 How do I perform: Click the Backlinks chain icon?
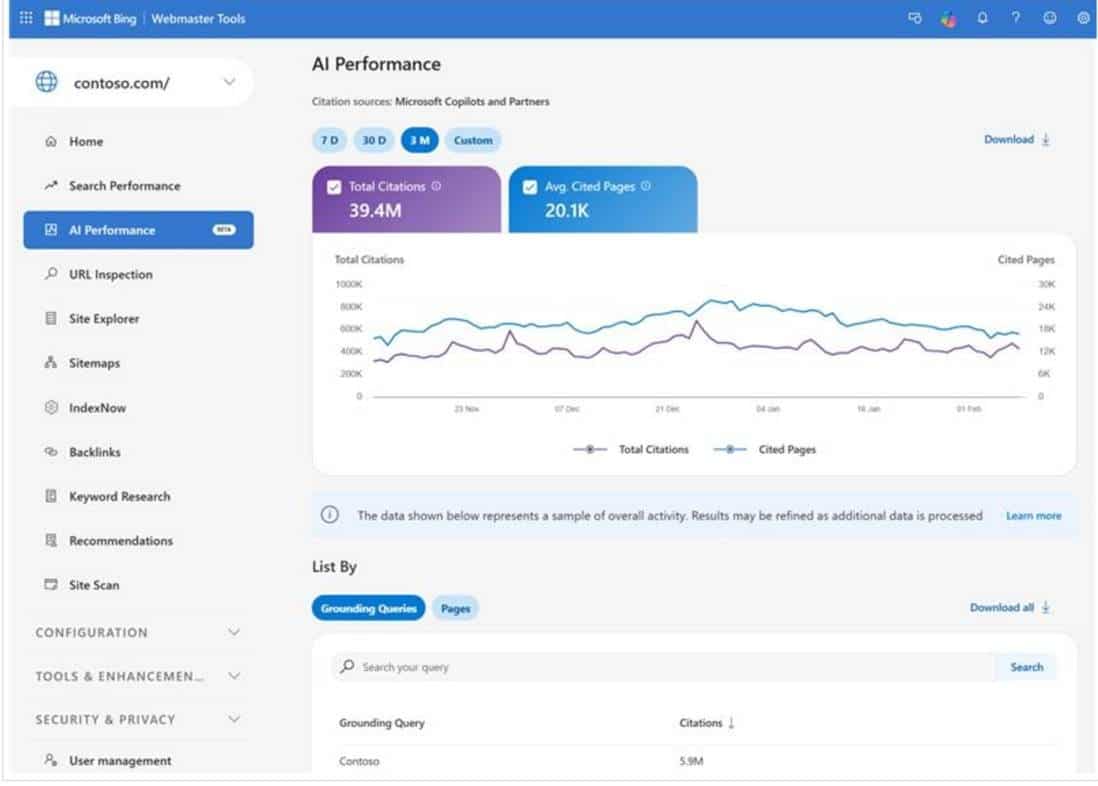click(50, 452)
